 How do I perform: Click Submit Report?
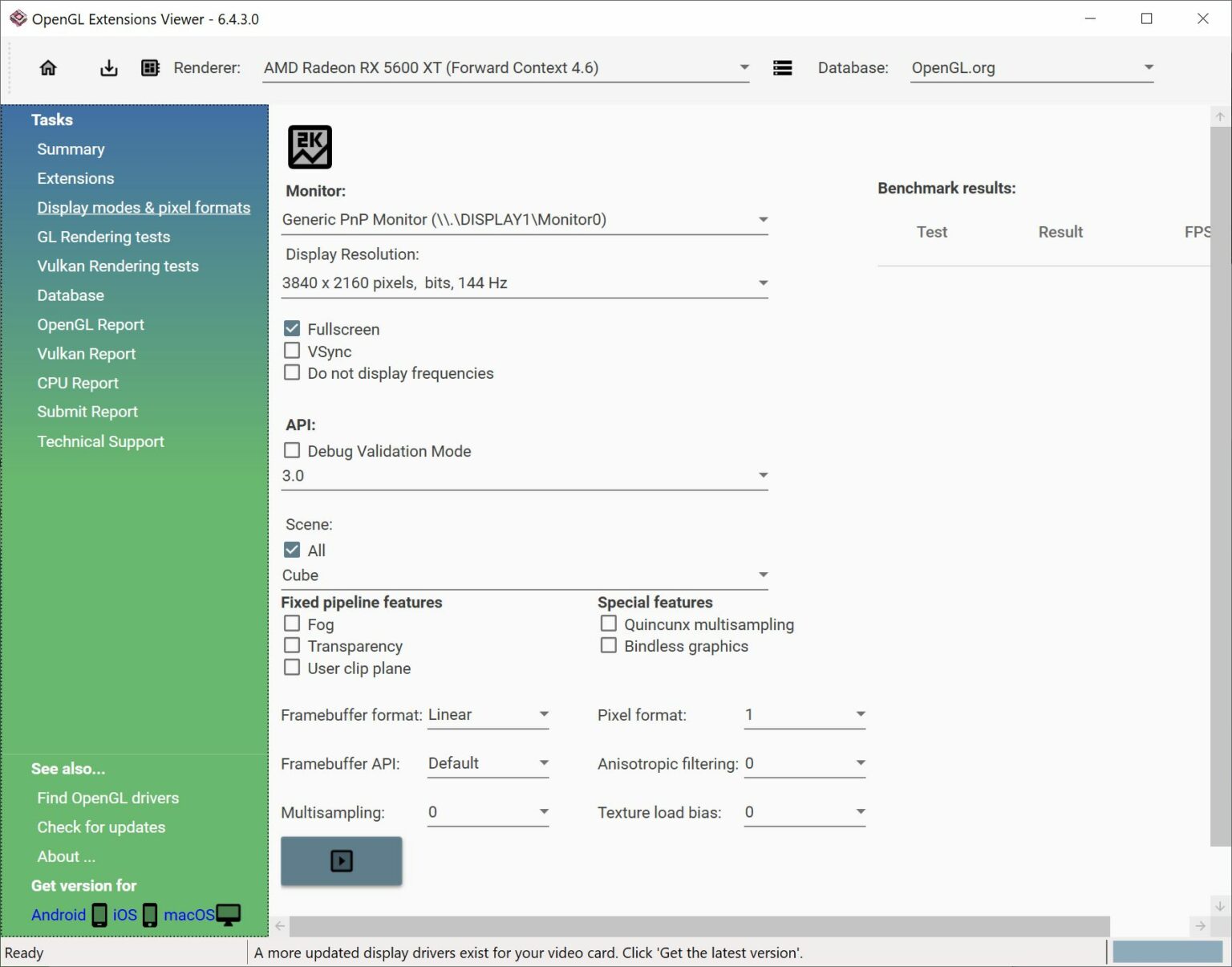(87, 412)
